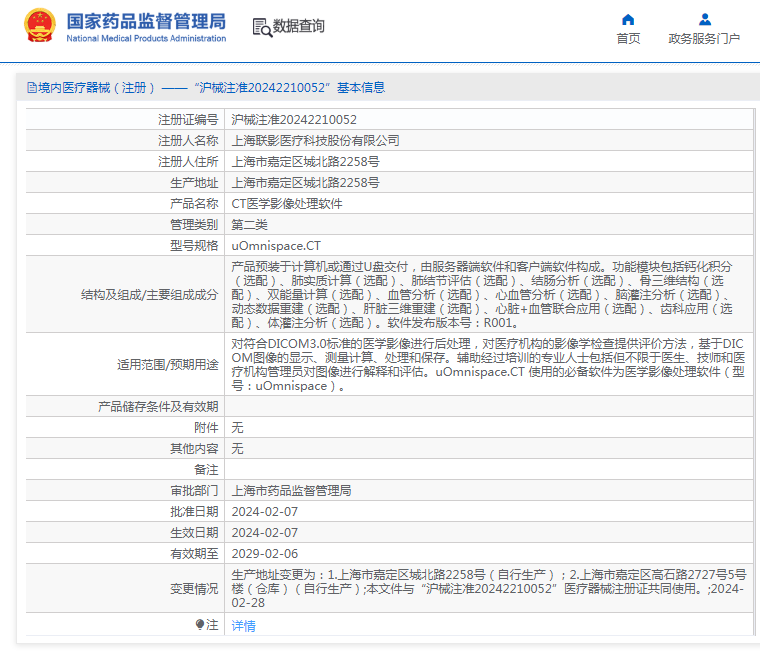
Task: Click the 产品名称 label
Action: coord(194,204)
